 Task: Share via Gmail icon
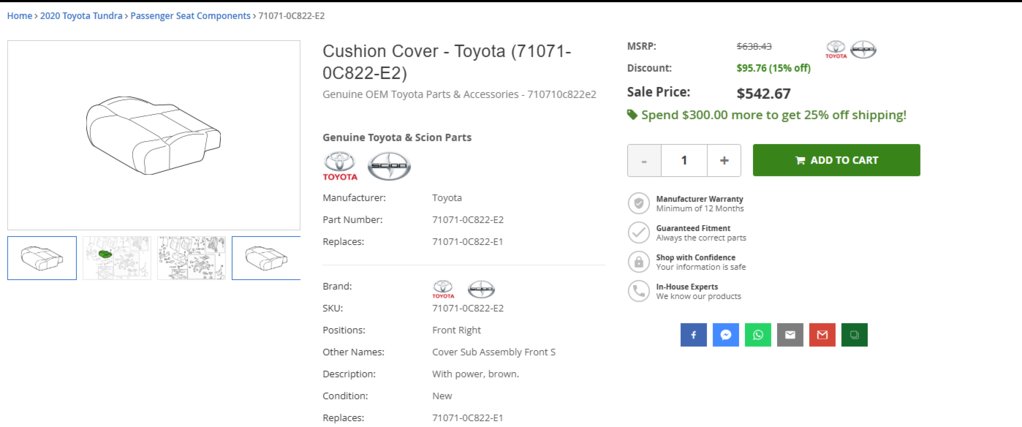822,335
